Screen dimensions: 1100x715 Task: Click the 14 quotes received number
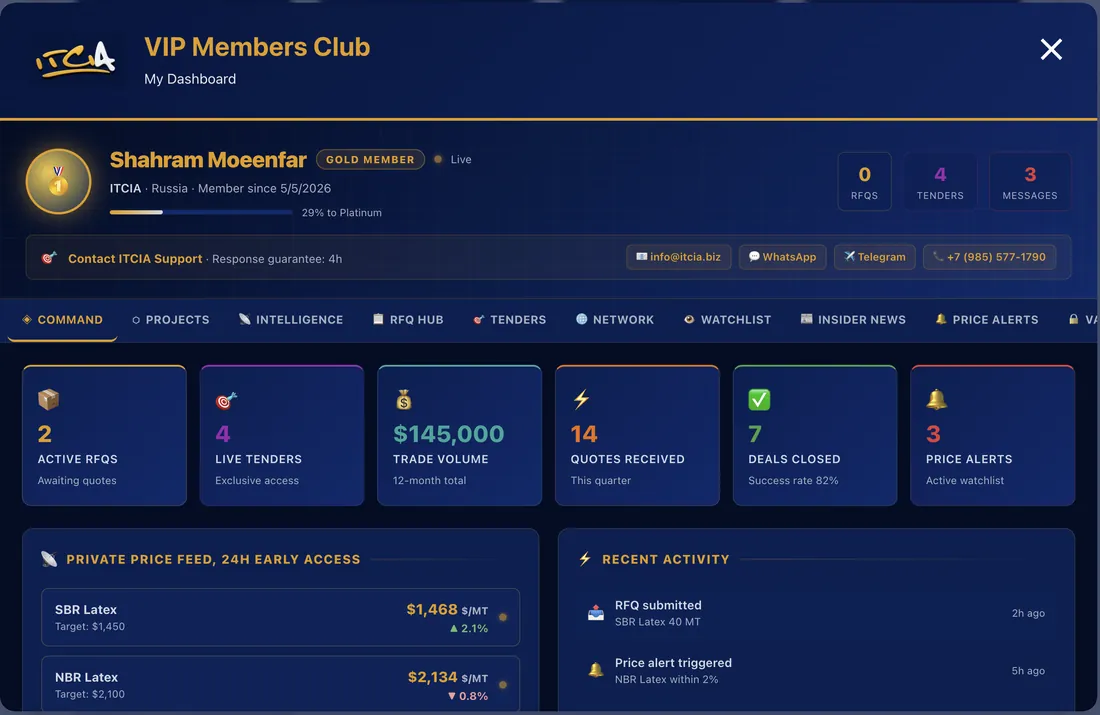(584, 434)
